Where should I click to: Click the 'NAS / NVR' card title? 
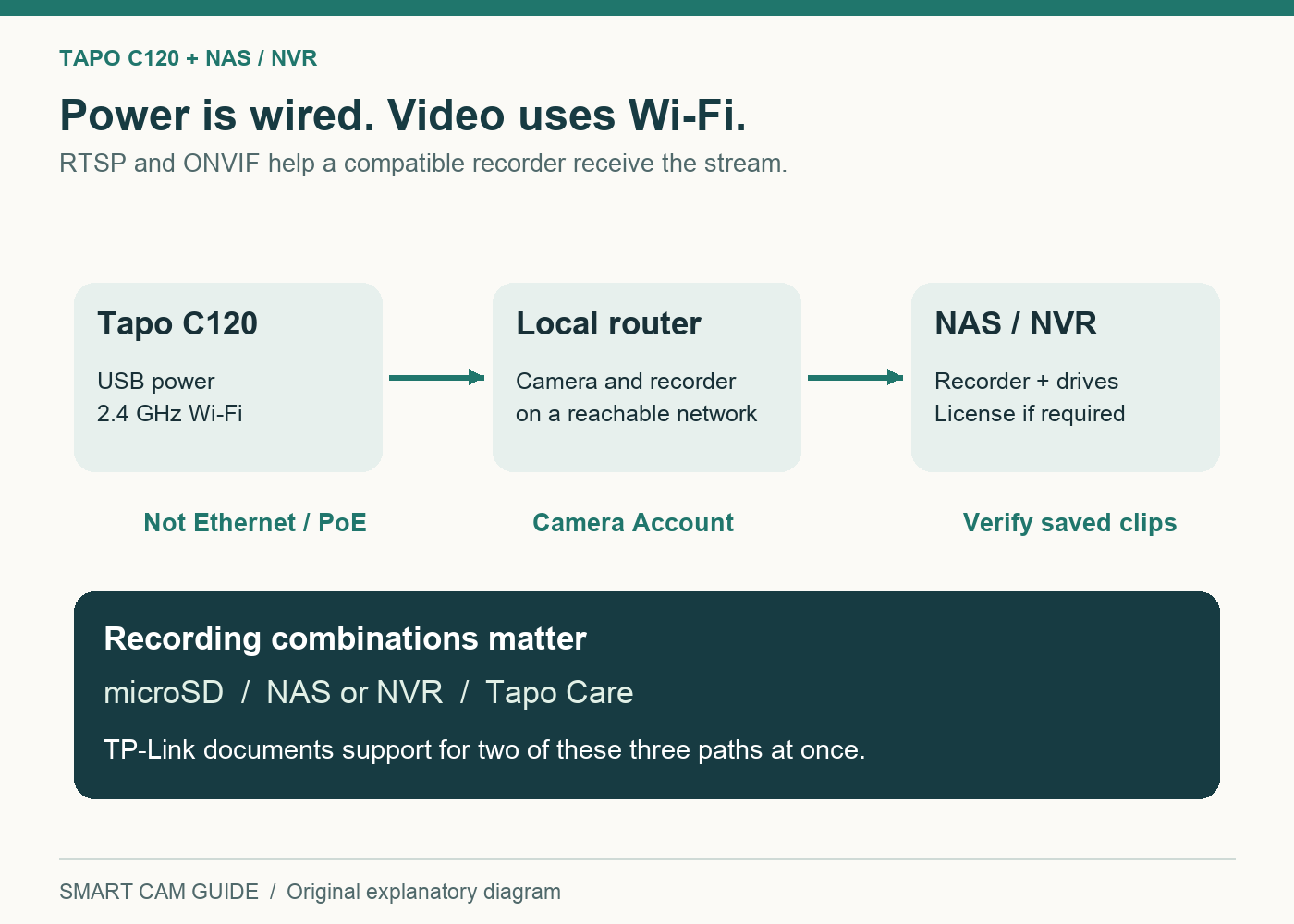(x=1016, y=324)
